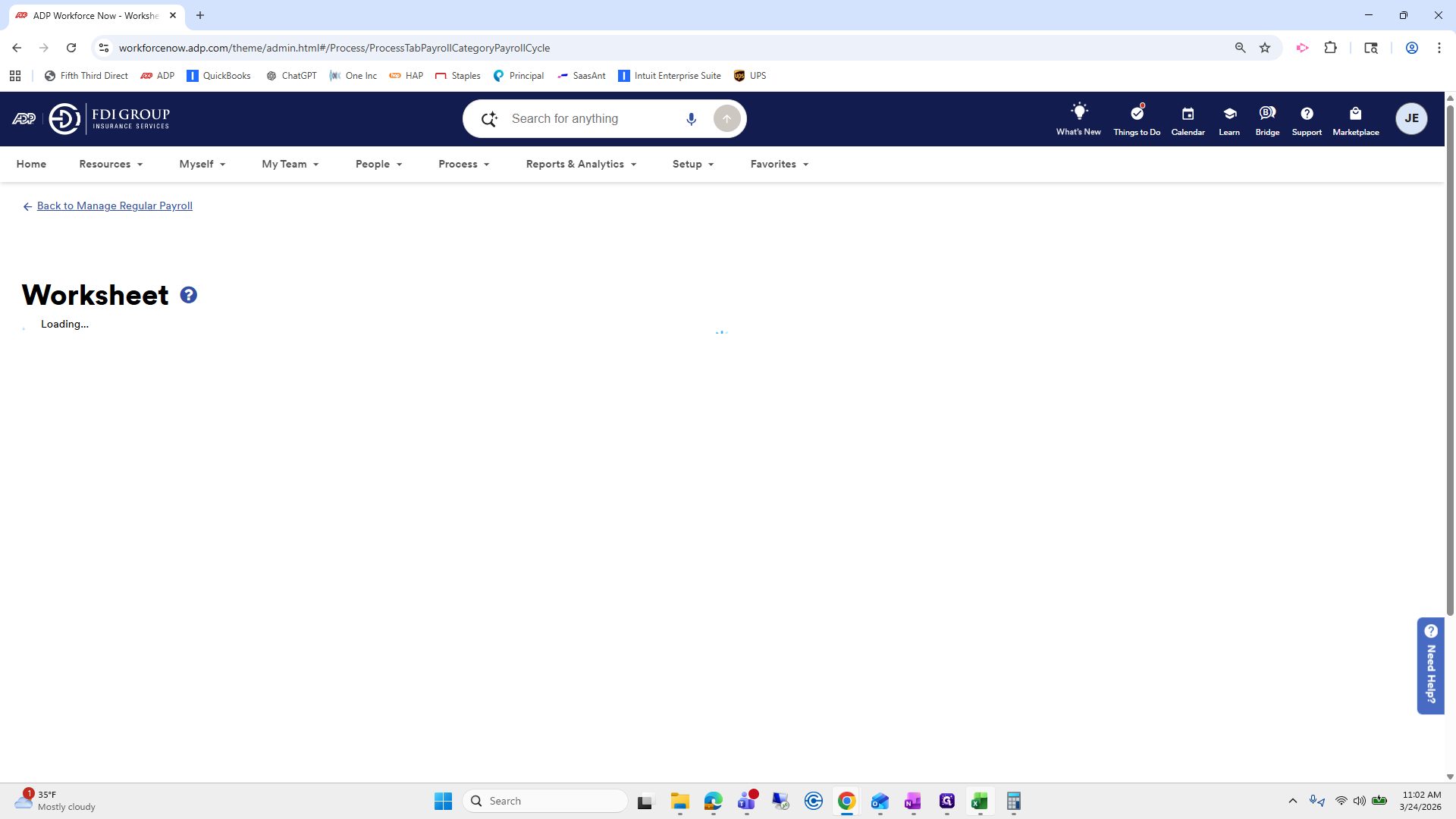The image size is (1456, 819).
Task: Expand the People dropdown menu
Action: pyautogui.click(x=378, y=164)
